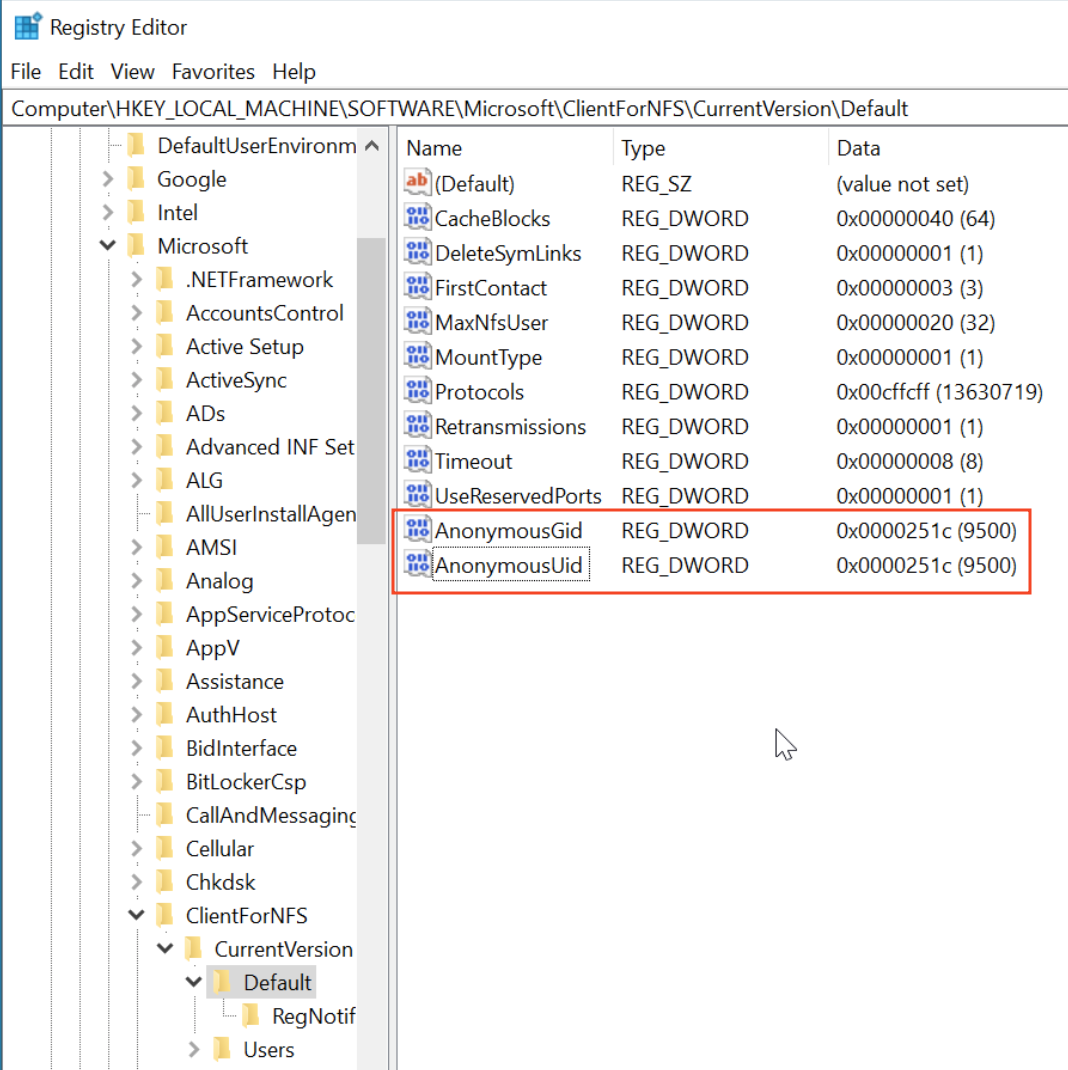Click the AnonymousUid registry value icon
Screen dimensions: 1068x1070
tap(417, 566)
